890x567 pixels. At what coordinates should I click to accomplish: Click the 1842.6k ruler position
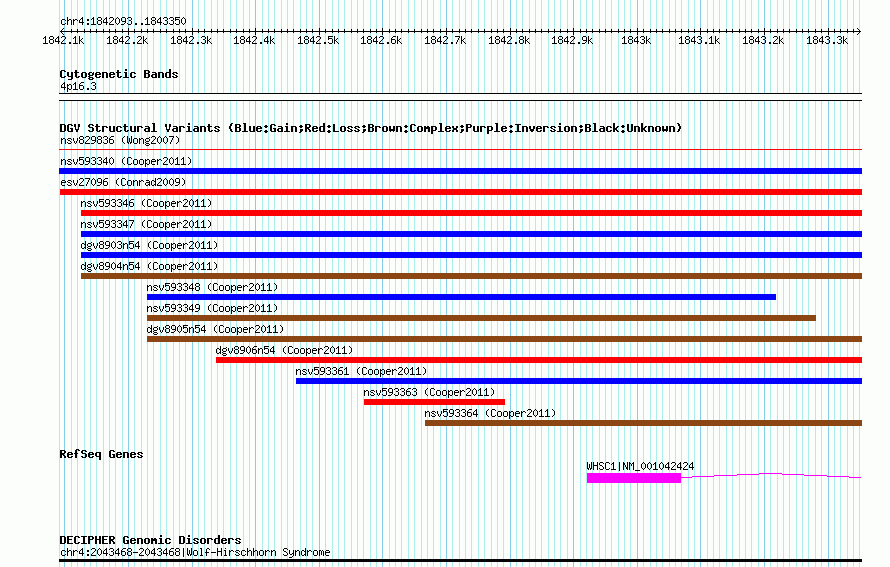(381, 40)
